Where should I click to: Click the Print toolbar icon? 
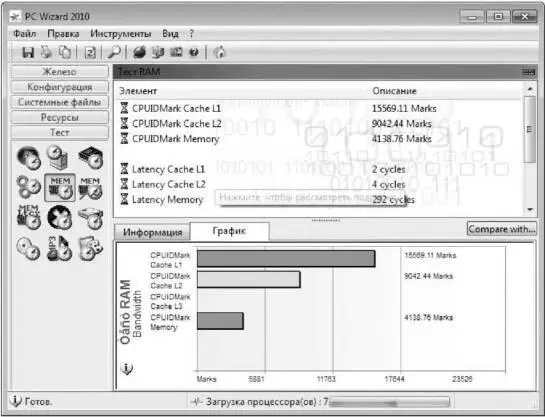pyautogui.click(x=46, y=52)
